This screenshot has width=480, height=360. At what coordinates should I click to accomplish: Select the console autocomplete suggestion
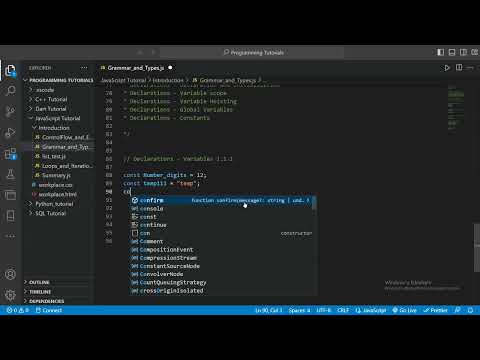point(221,209)
